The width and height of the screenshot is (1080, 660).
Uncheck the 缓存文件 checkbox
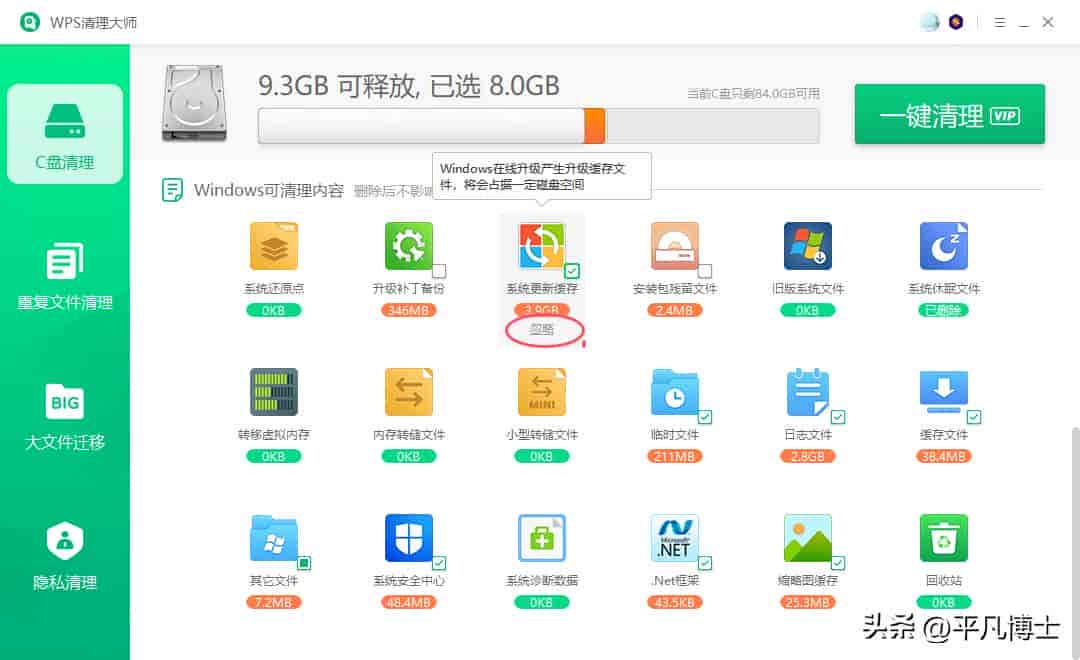tap(974, 417)
